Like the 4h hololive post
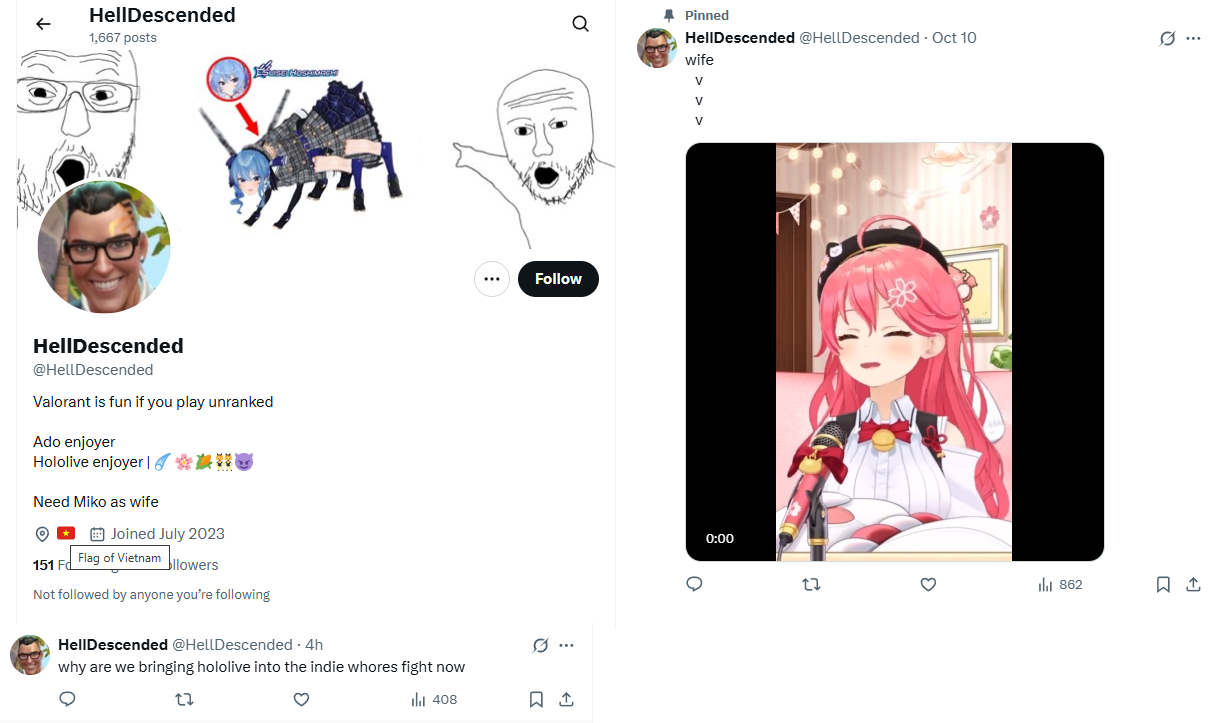 click(x=301, y=699)
